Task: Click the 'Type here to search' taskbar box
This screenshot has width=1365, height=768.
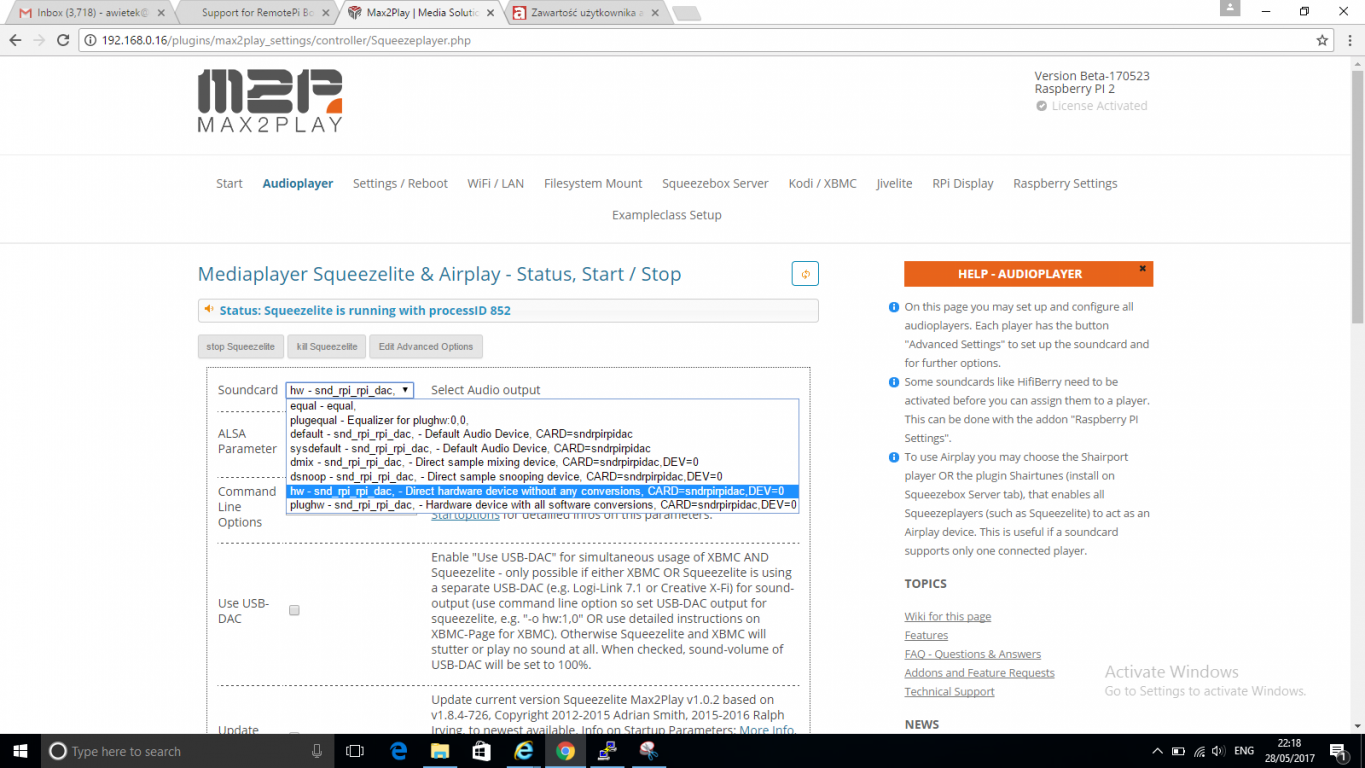Action: pyautogui.click(x=187, y=751)
